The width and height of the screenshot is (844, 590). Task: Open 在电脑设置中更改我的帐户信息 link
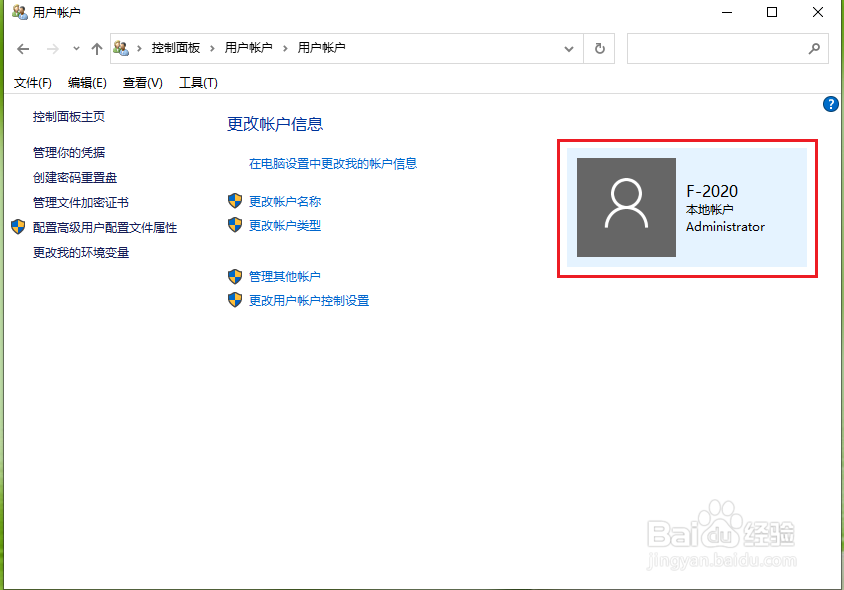pos(333,164)
